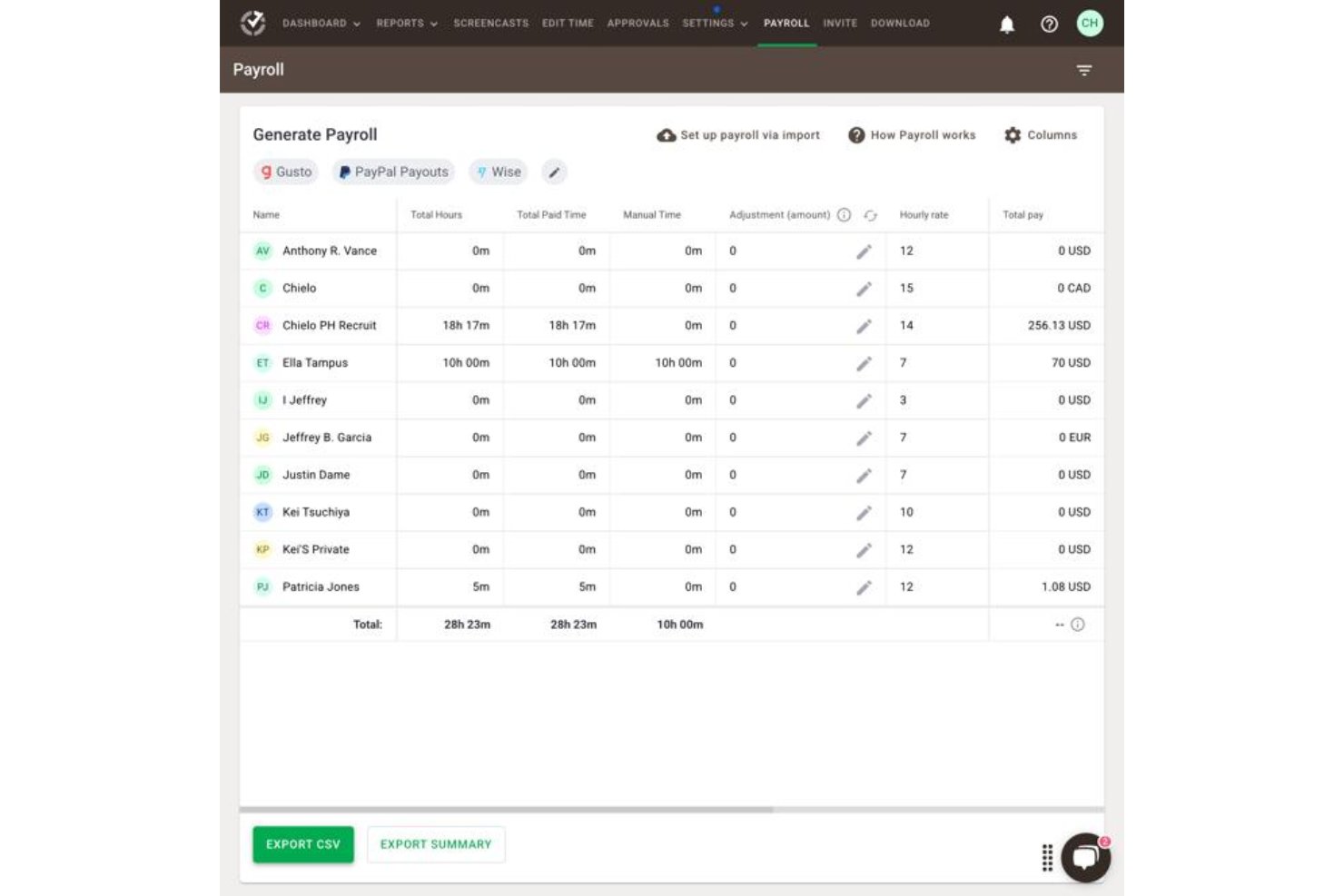
Task: Click the adjustment info icon in header
Action: pyautogui.click(x=844, y=215)
